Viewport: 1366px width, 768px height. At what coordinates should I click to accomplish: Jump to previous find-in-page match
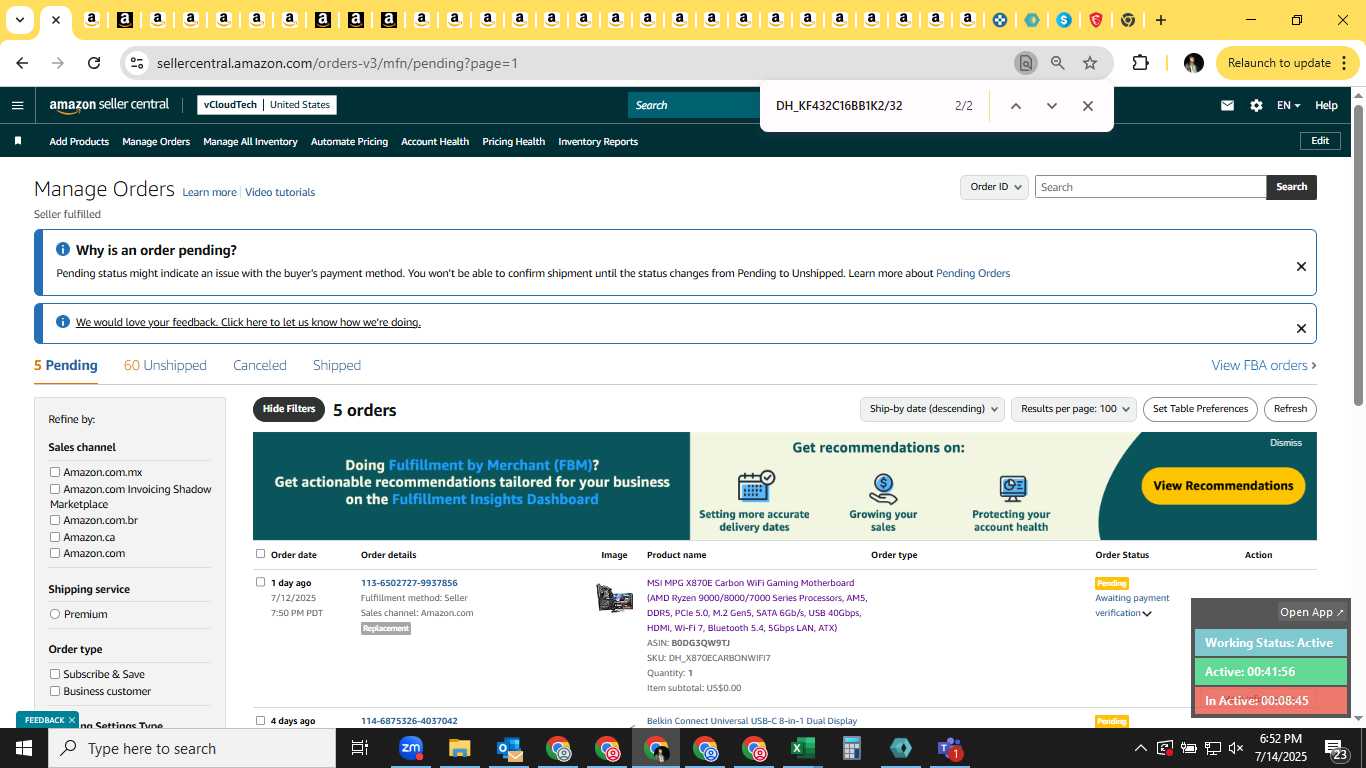1015,106
